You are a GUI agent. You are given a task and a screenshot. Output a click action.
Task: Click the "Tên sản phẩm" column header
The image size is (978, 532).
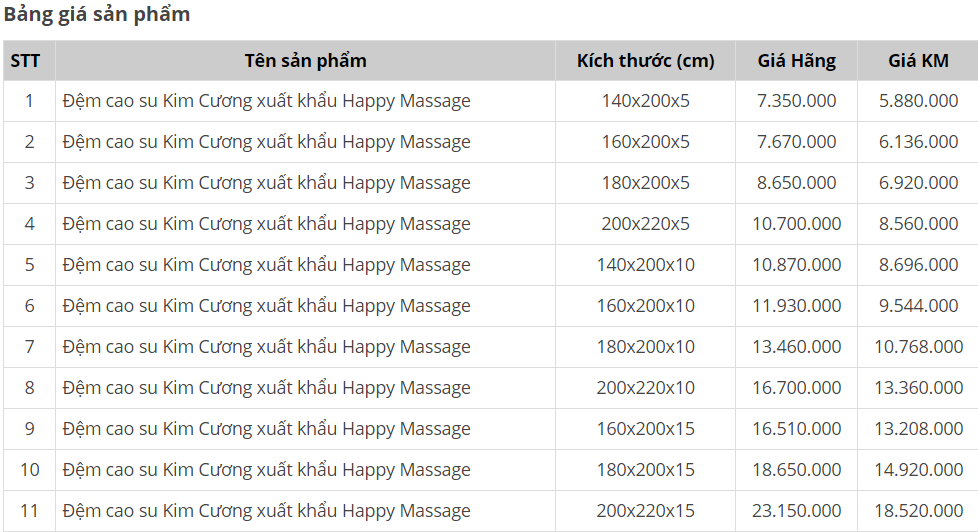(x=305, y=61)
